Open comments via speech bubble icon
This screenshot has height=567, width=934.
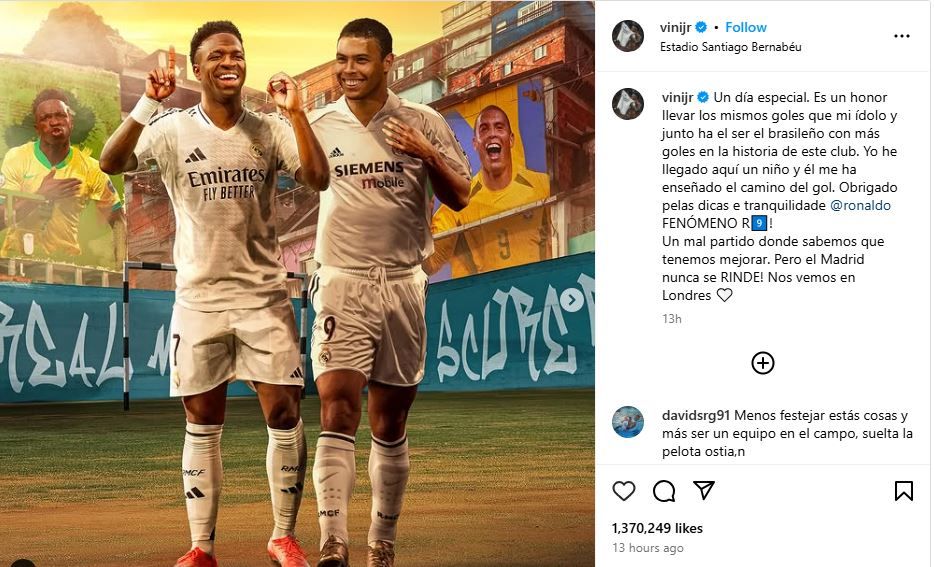pyautogui.click(x=664, y=491)
